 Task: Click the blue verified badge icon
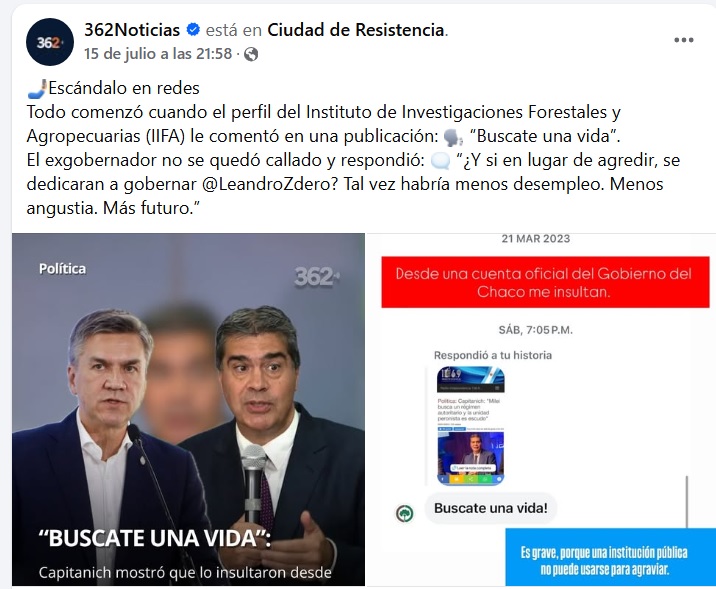[193, 30]
